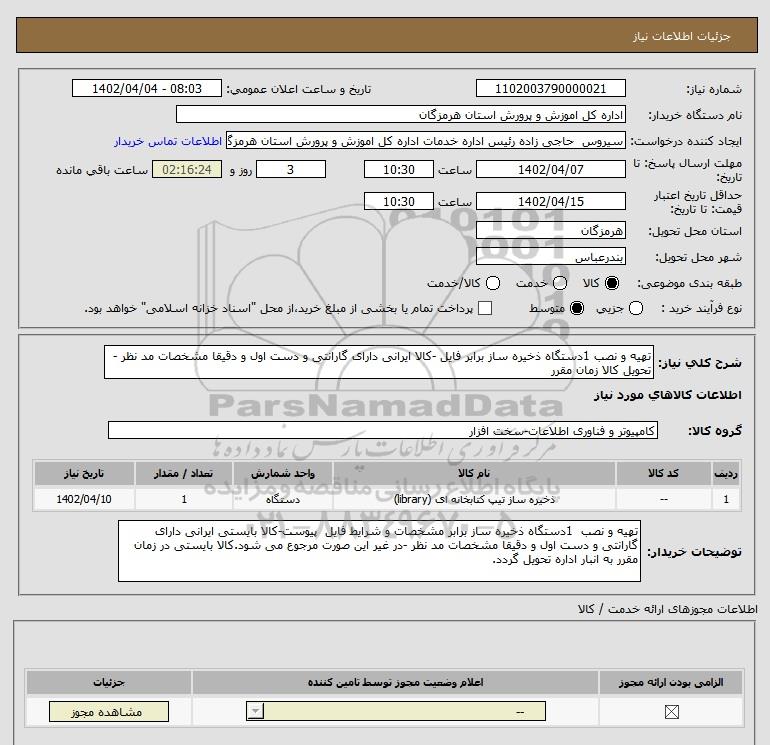The height and width of the screenshot is (745, 770).
Task: Click the توضیحات خریدار text area
Action: pos(379,551)
